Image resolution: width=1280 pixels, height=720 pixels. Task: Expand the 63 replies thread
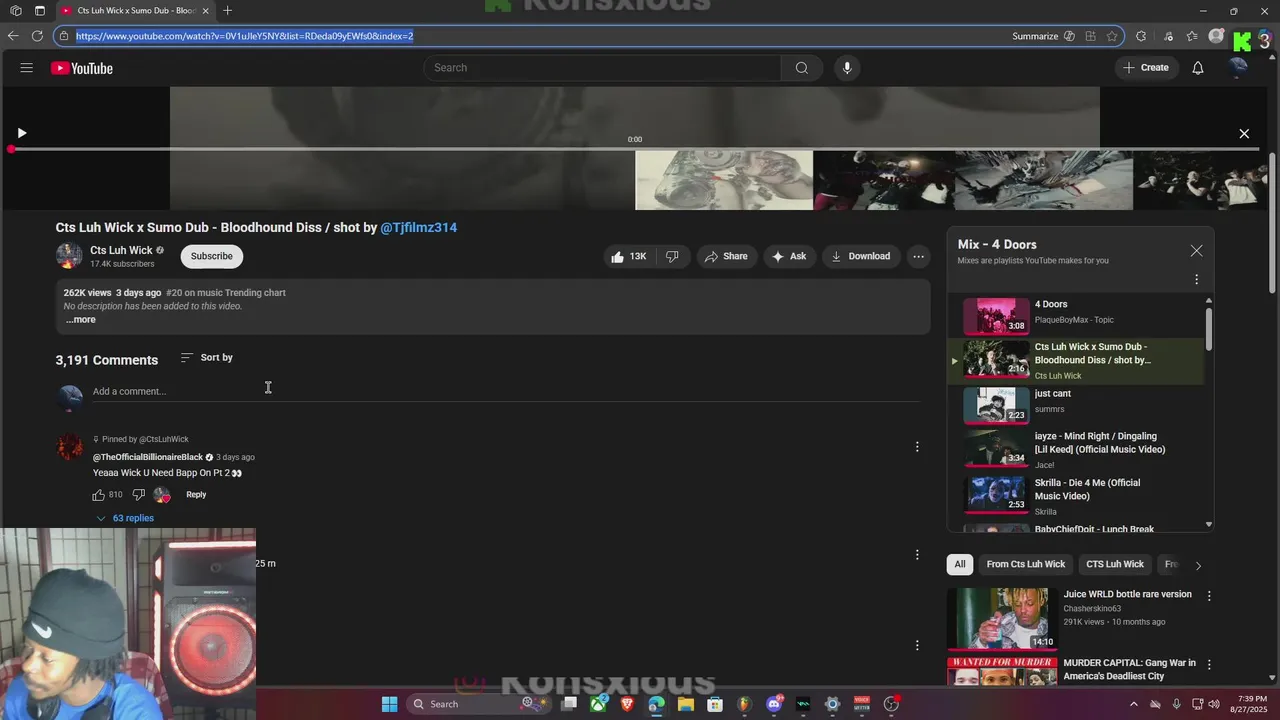coord(125,518)
